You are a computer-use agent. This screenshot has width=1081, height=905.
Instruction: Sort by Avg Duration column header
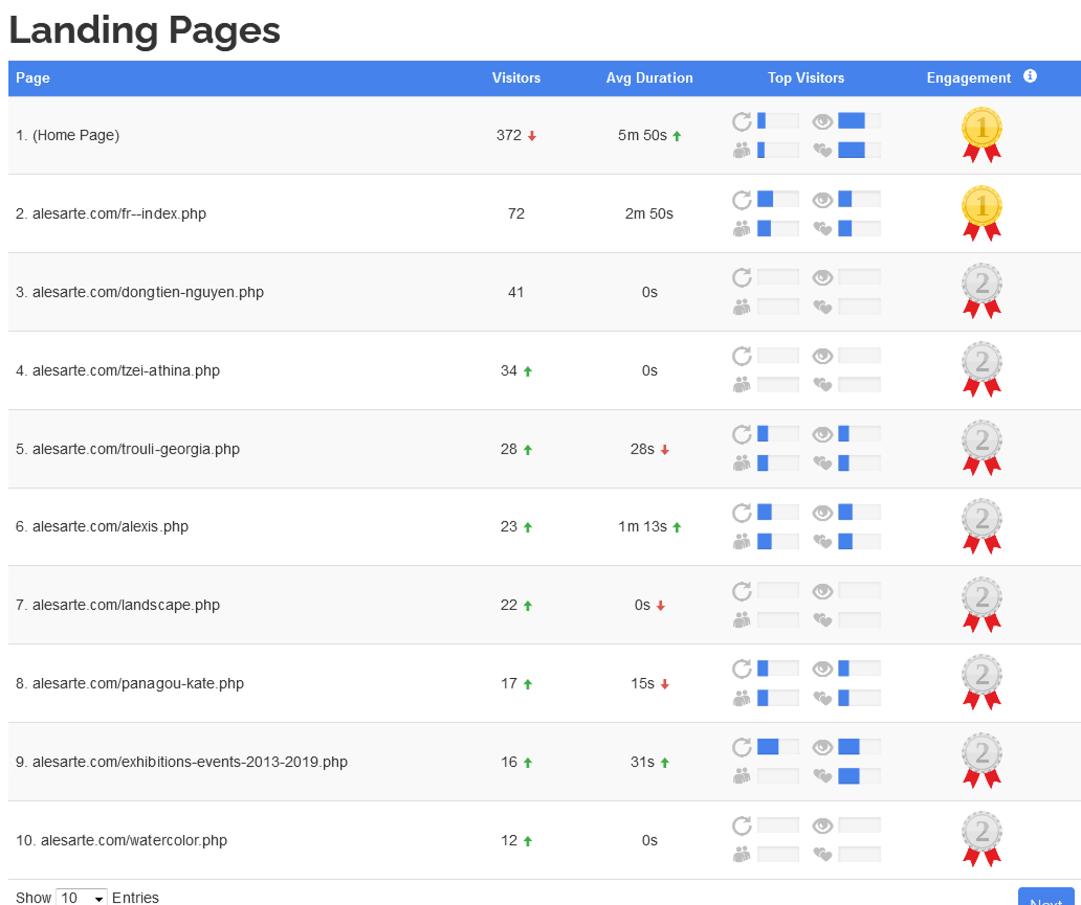[x=649, y=77]
